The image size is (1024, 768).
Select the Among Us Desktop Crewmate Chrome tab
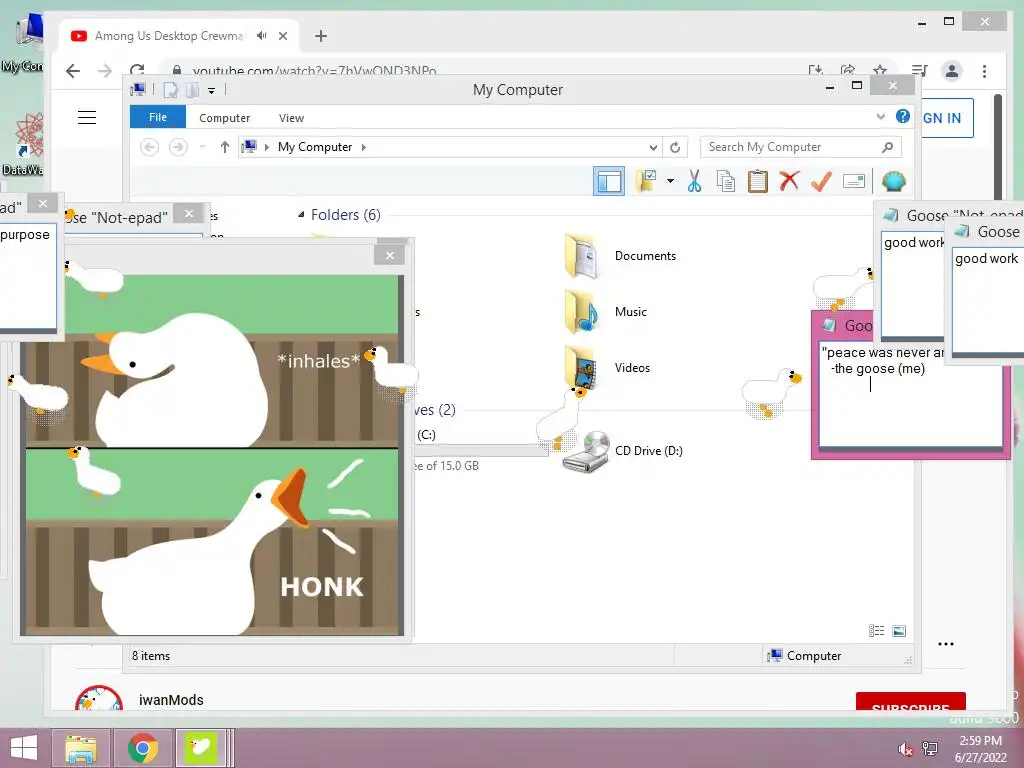click(x=179, y=36)
